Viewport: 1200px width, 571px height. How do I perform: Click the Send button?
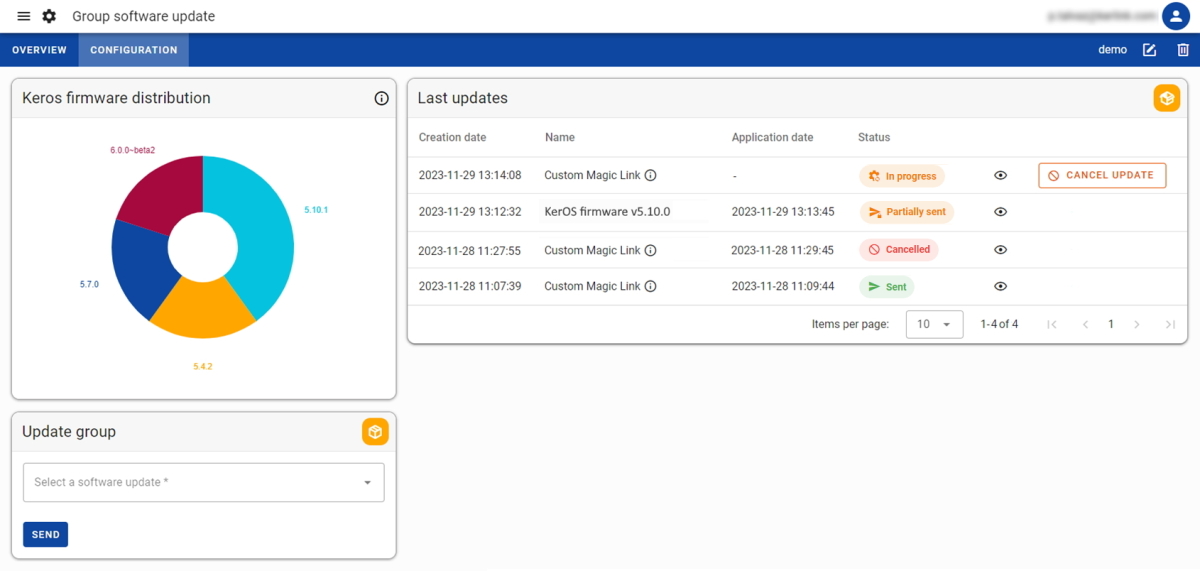coord(45,535)
